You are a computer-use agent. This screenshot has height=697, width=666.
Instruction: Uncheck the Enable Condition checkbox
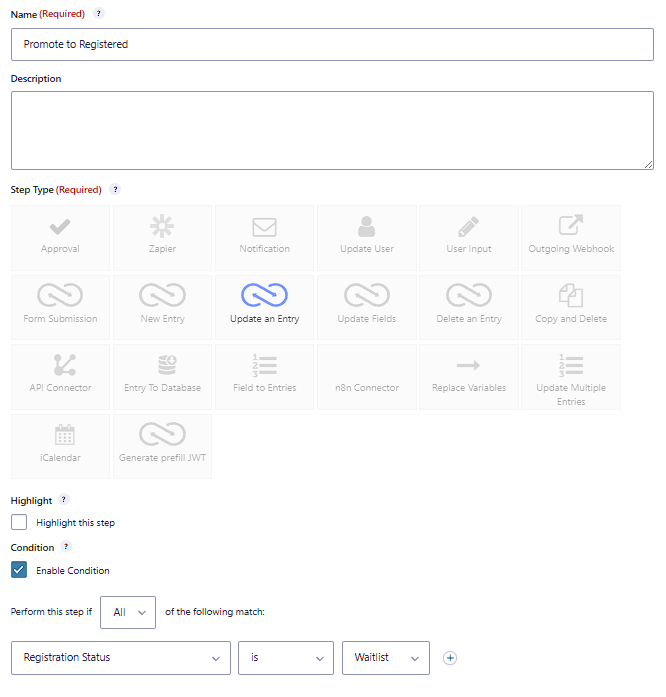coord(19,570)
